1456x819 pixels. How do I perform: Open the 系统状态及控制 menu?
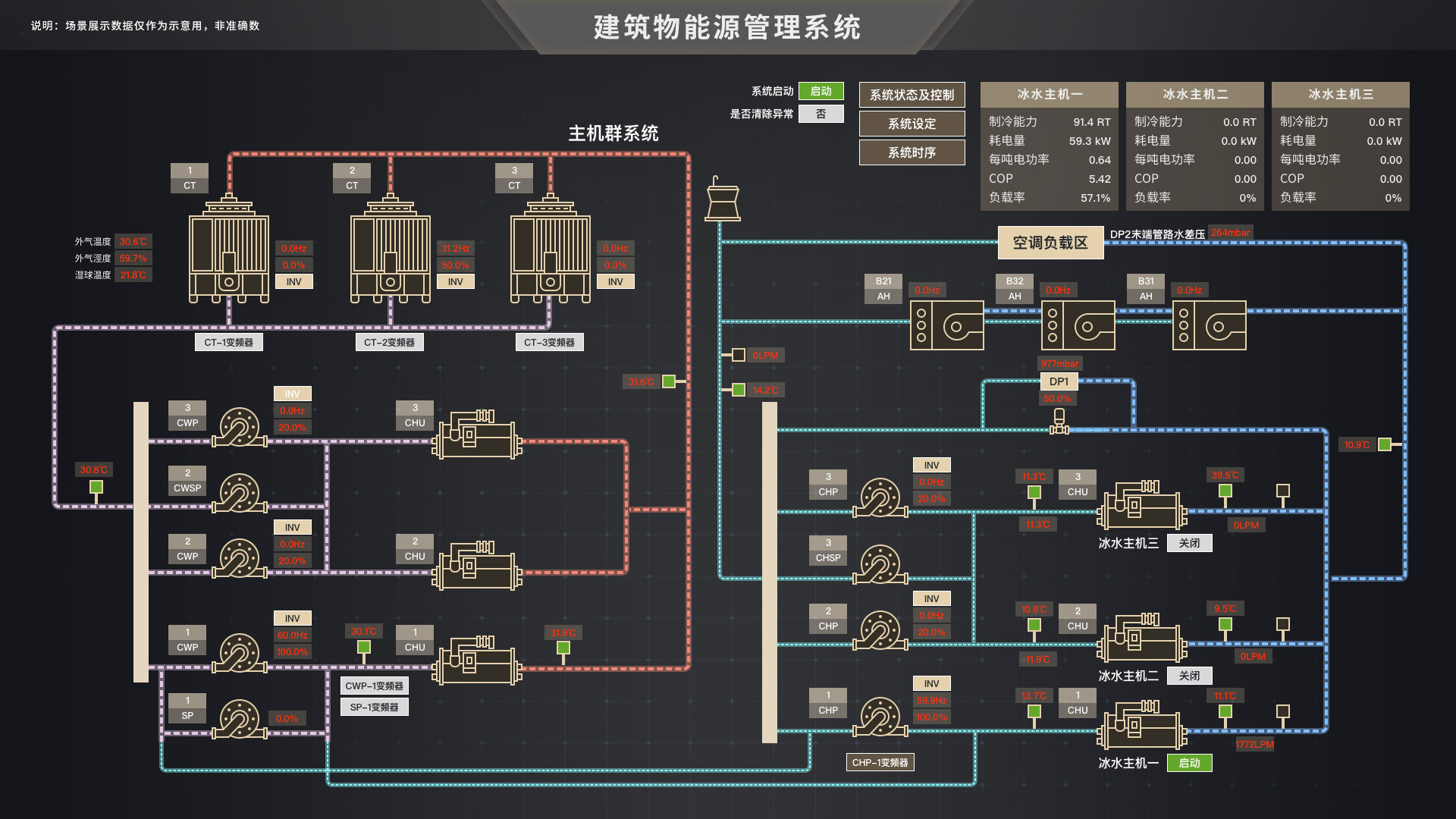912,95
